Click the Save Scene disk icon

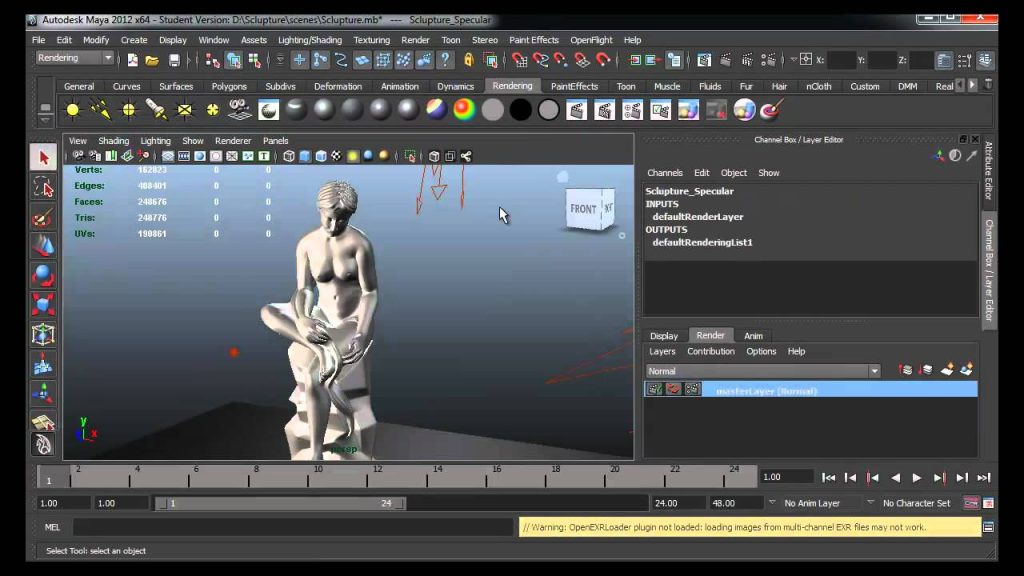pyautogui.click(x=174, y=61)
